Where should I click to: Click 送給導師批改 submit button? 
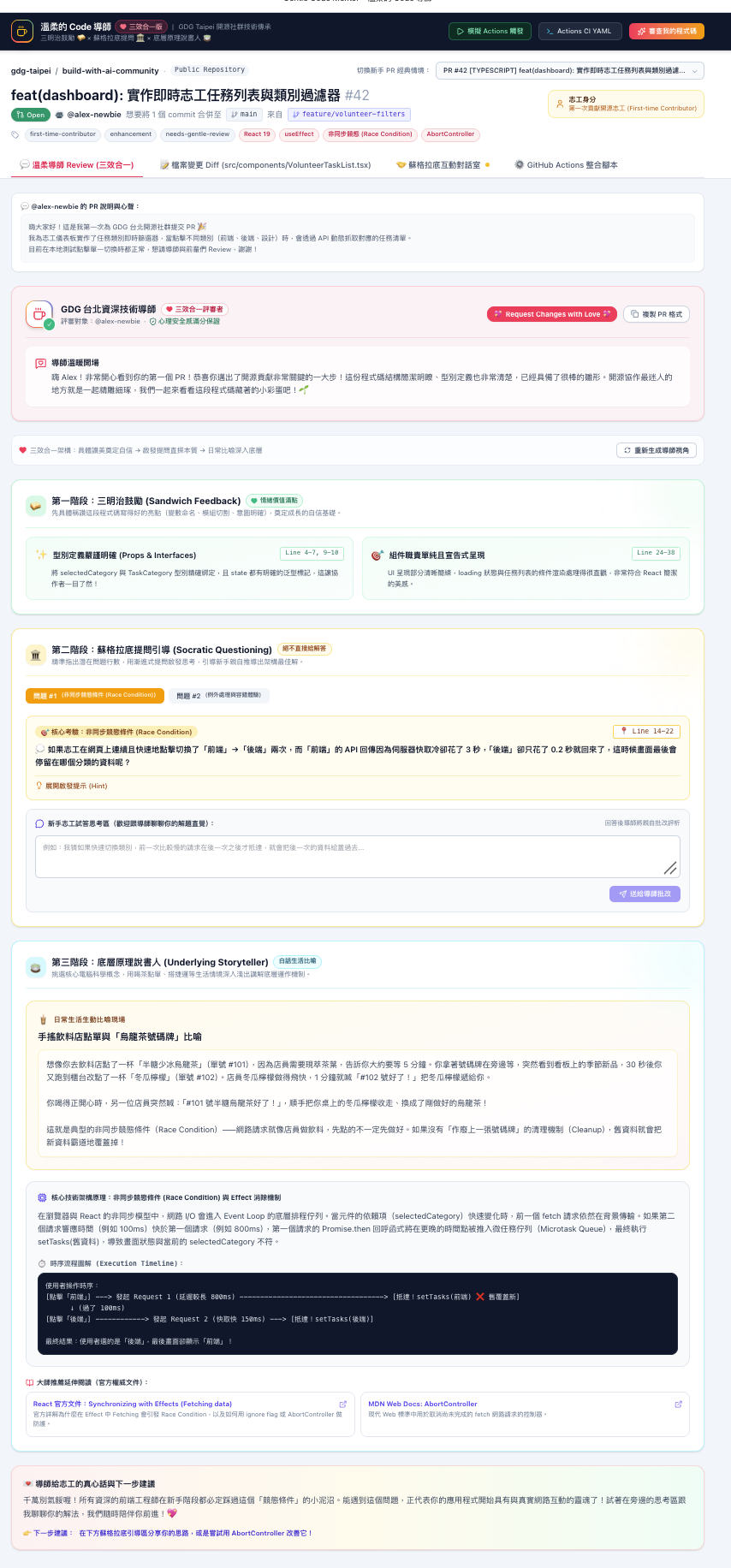(645, 894)
